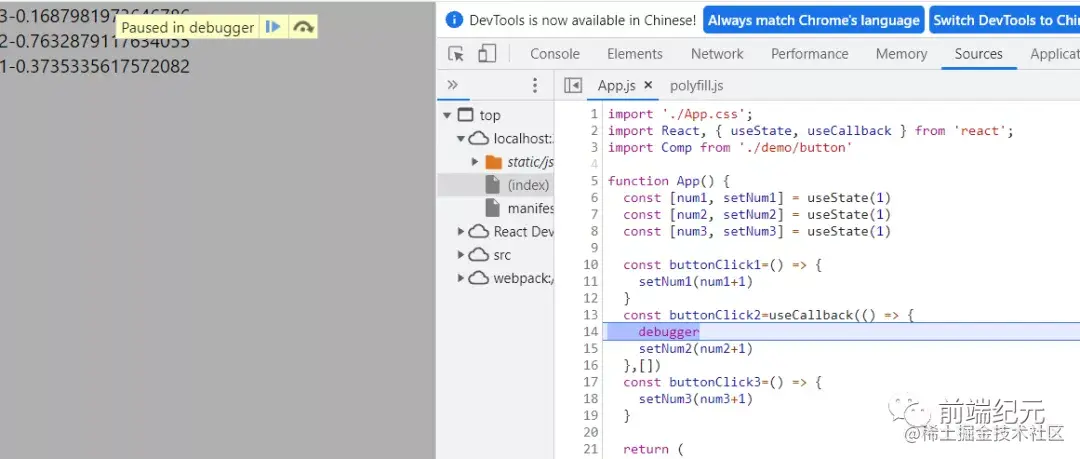Click 'Paused in debugger' label
The height and width of the screenshot is (459, 1080).
coord(187,28)
